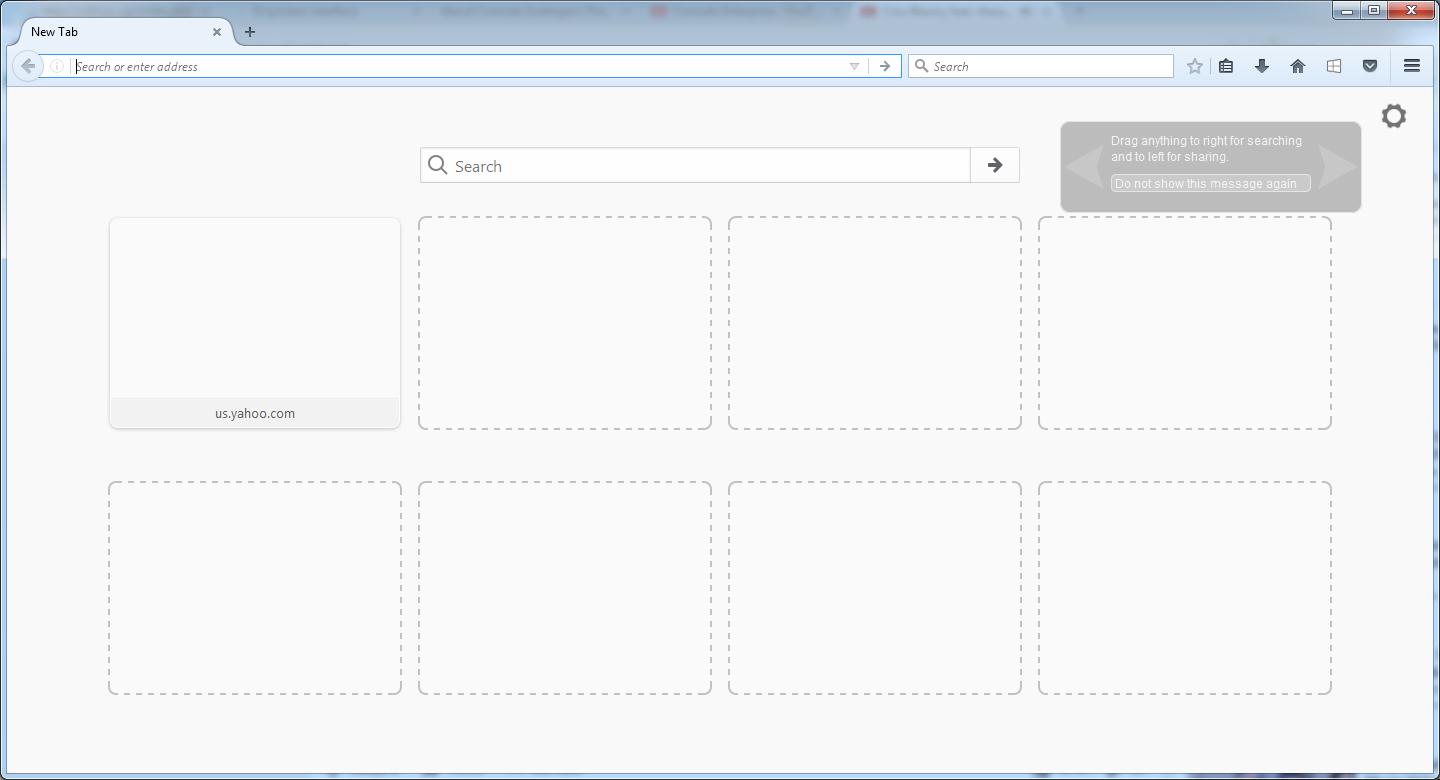Open the Firefox hamburger menu
The image size is (1440, 780).
1412,66
